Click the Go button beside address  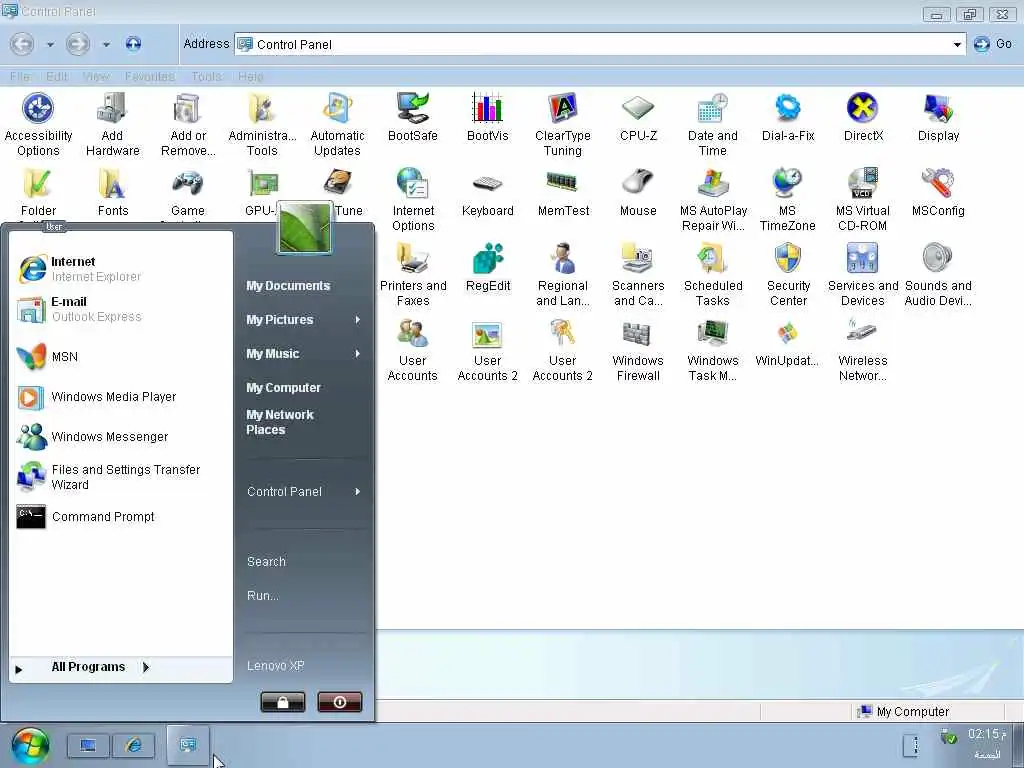(x=992, y=44)
